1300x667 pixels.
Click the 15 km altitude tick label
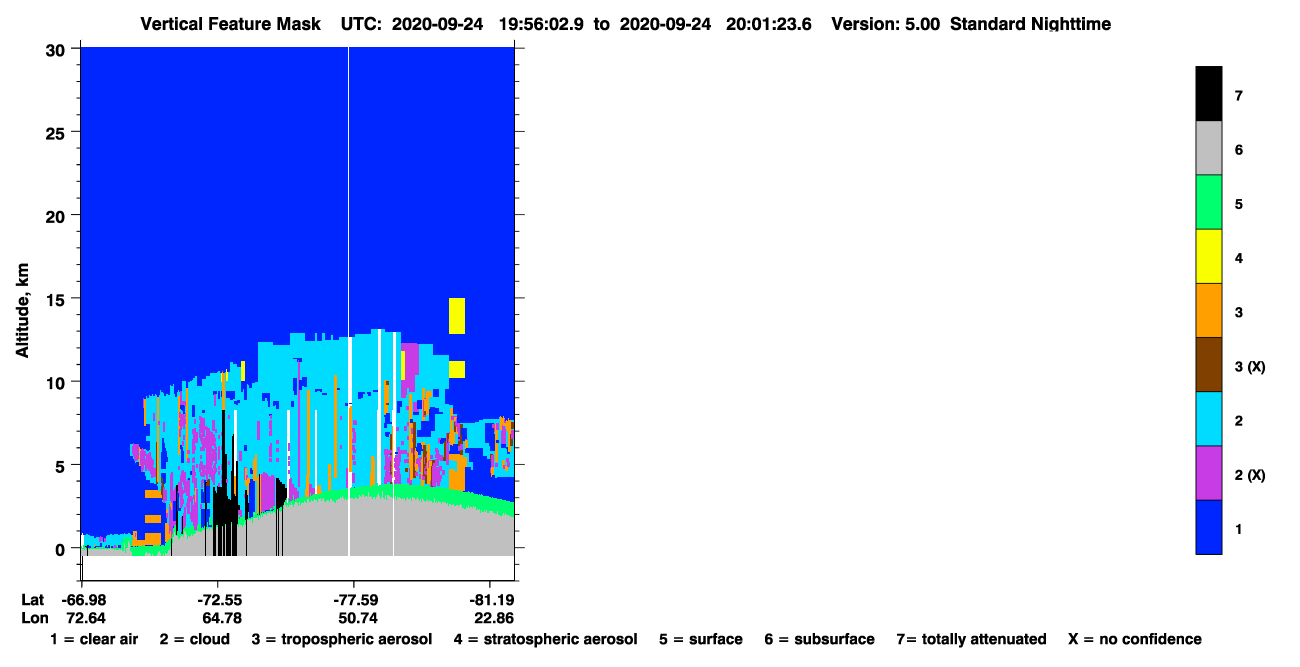pyautogui.click(x=57, y=299)
